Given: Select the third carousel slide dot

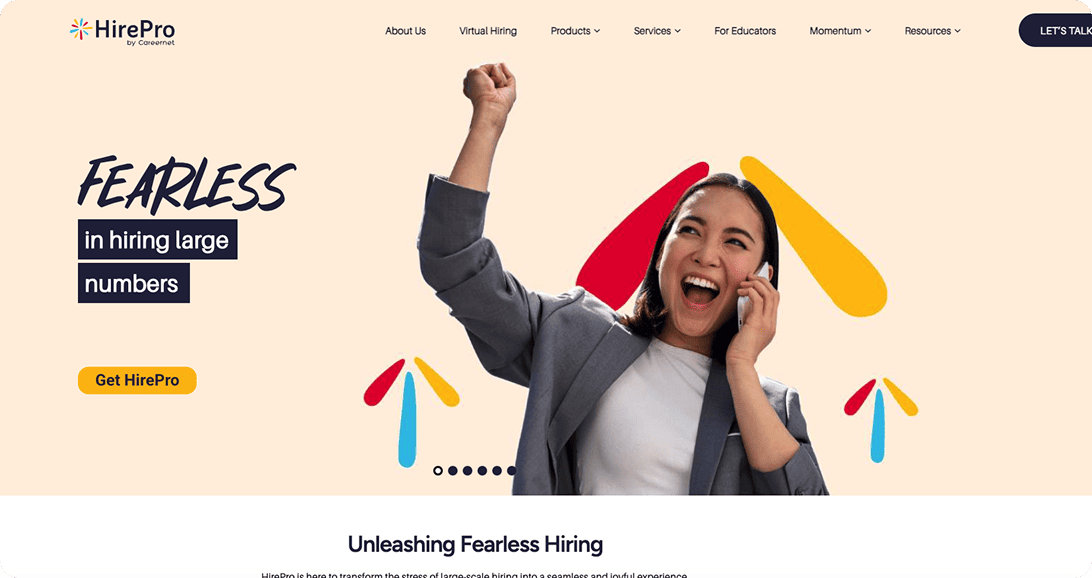Looking at the screenshot, I should pyautogui.click(x=467, y=471).
